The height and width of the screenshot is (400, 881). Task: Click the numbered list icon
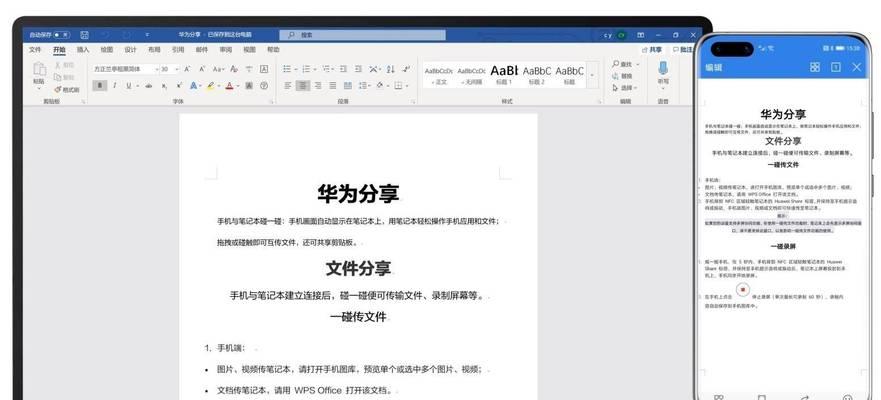coord(306,69)
